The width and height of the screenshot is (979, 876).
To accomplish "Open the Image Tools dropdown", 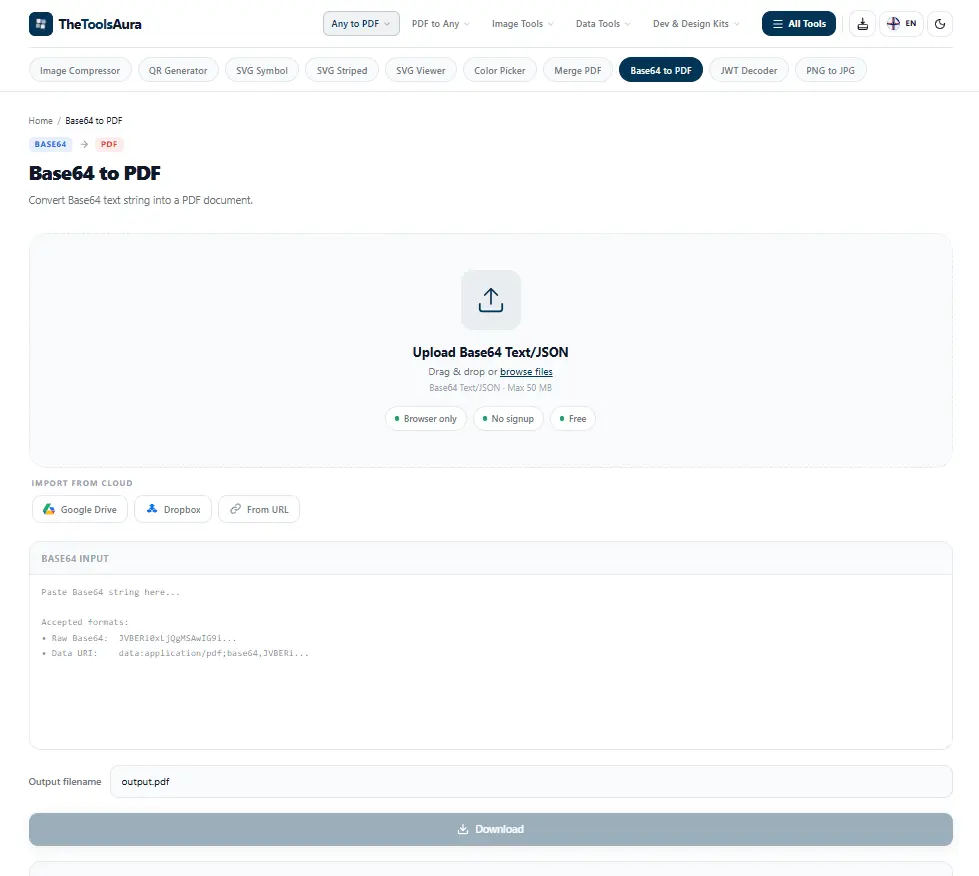I will [x=523, y=24].
